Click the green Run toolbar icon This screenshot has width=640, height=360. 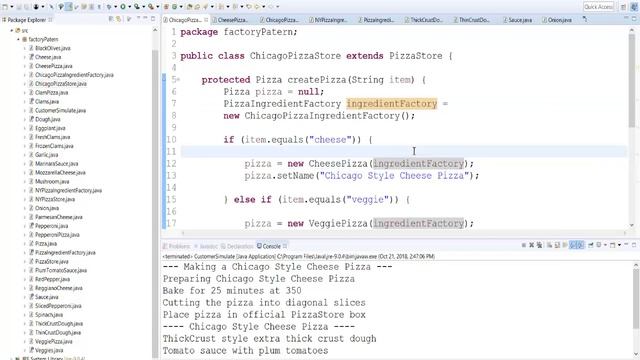123,7
